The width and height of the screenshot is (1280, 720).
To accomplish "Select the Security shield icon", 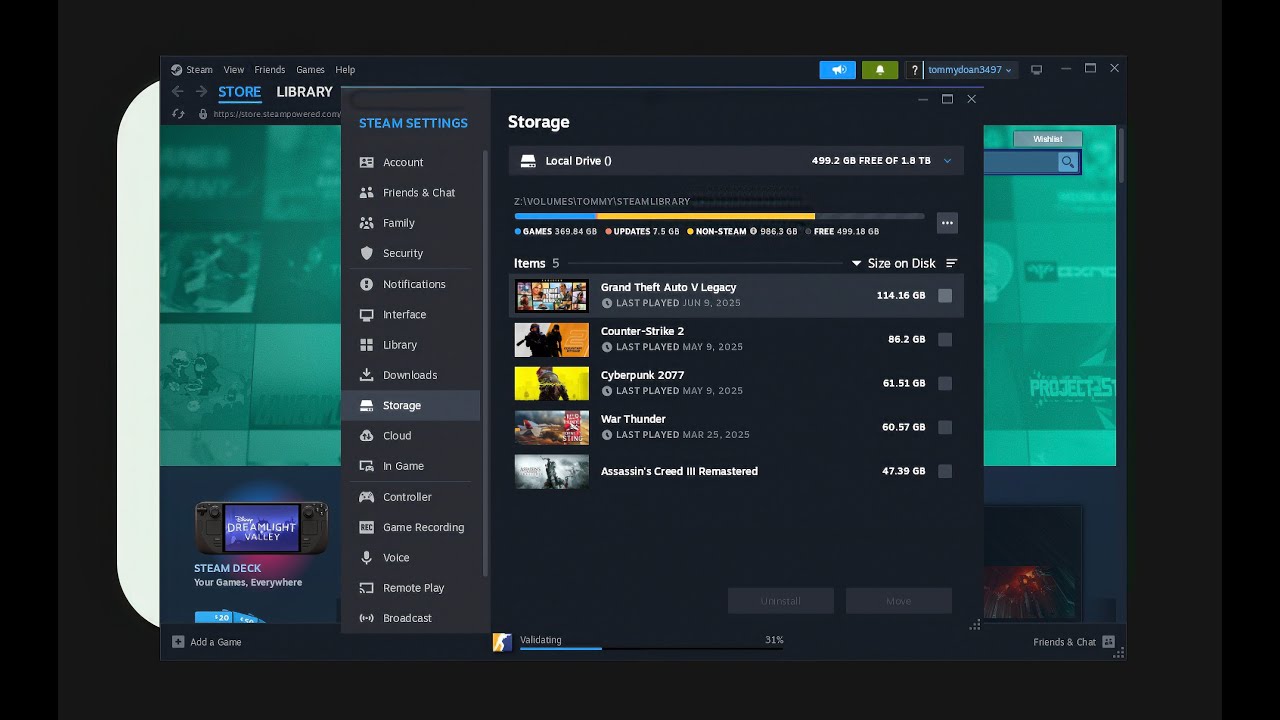I will tap(366, 253).
